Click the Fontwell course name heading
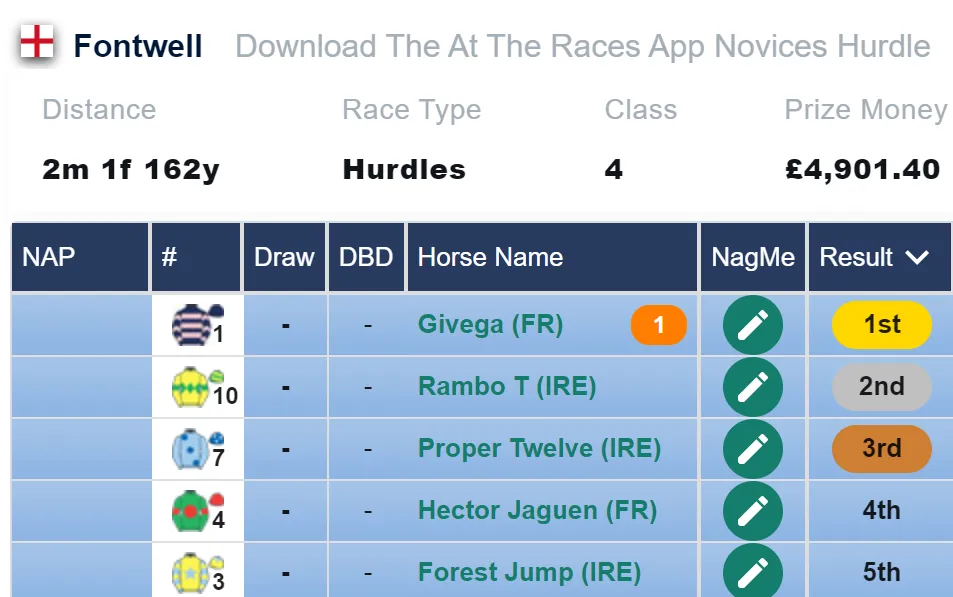The width and height of the screenshot is (953, 597). [138, 46]
